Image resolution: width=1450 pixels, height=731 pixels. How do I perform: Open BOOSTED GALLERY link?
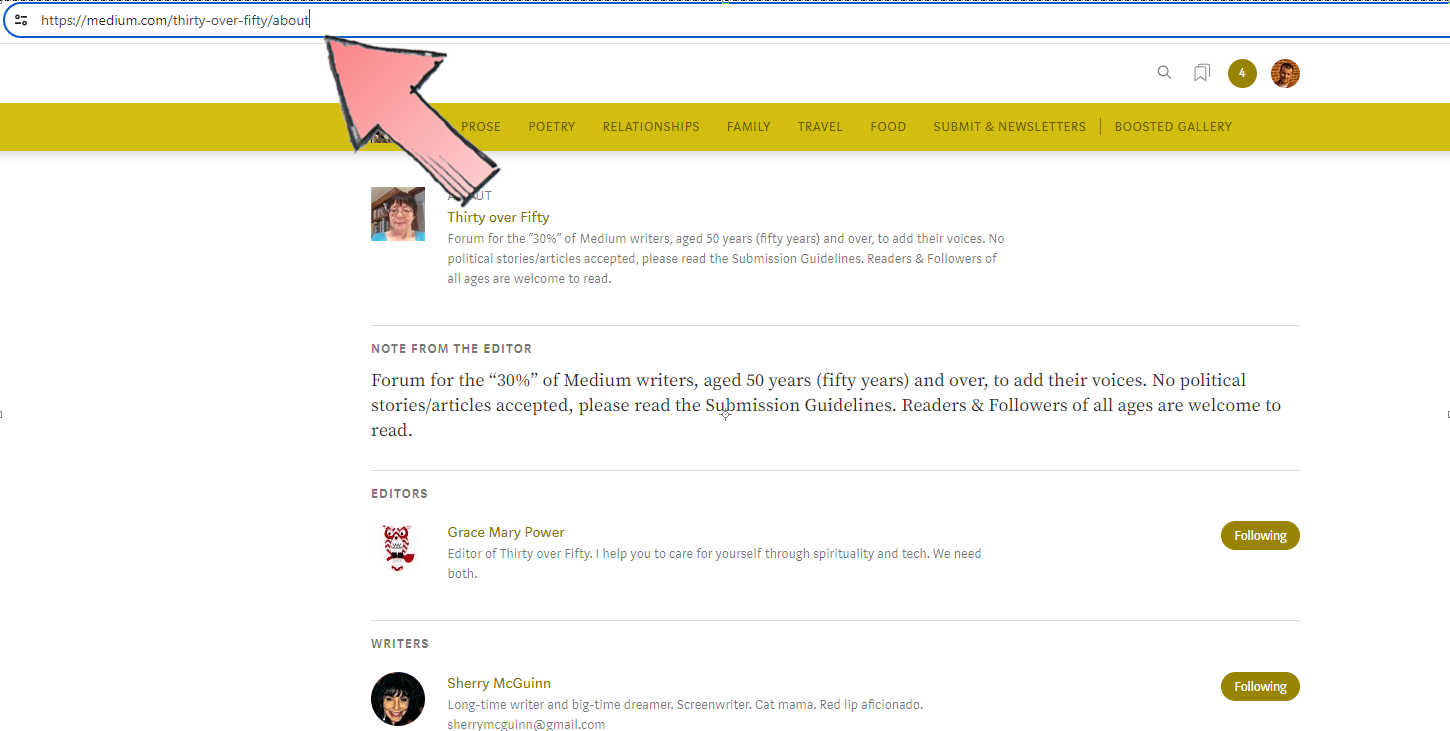(x=1173, y=127)
